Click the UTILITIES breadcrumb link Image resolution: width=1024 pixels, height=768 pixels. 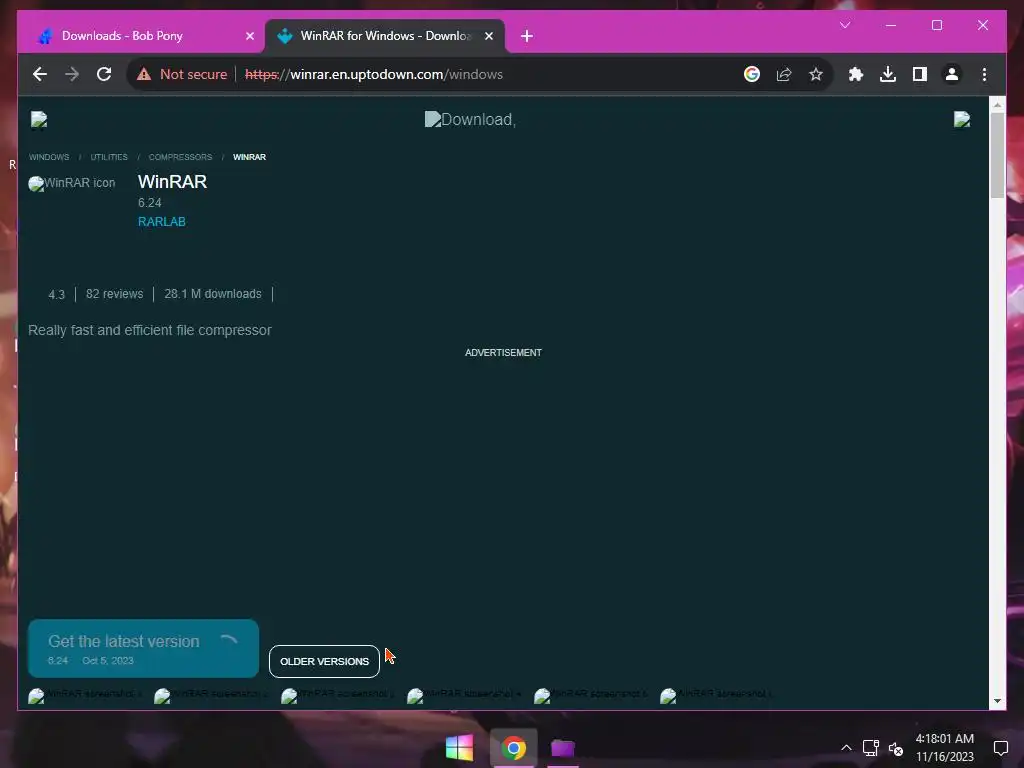coord(109,157)
